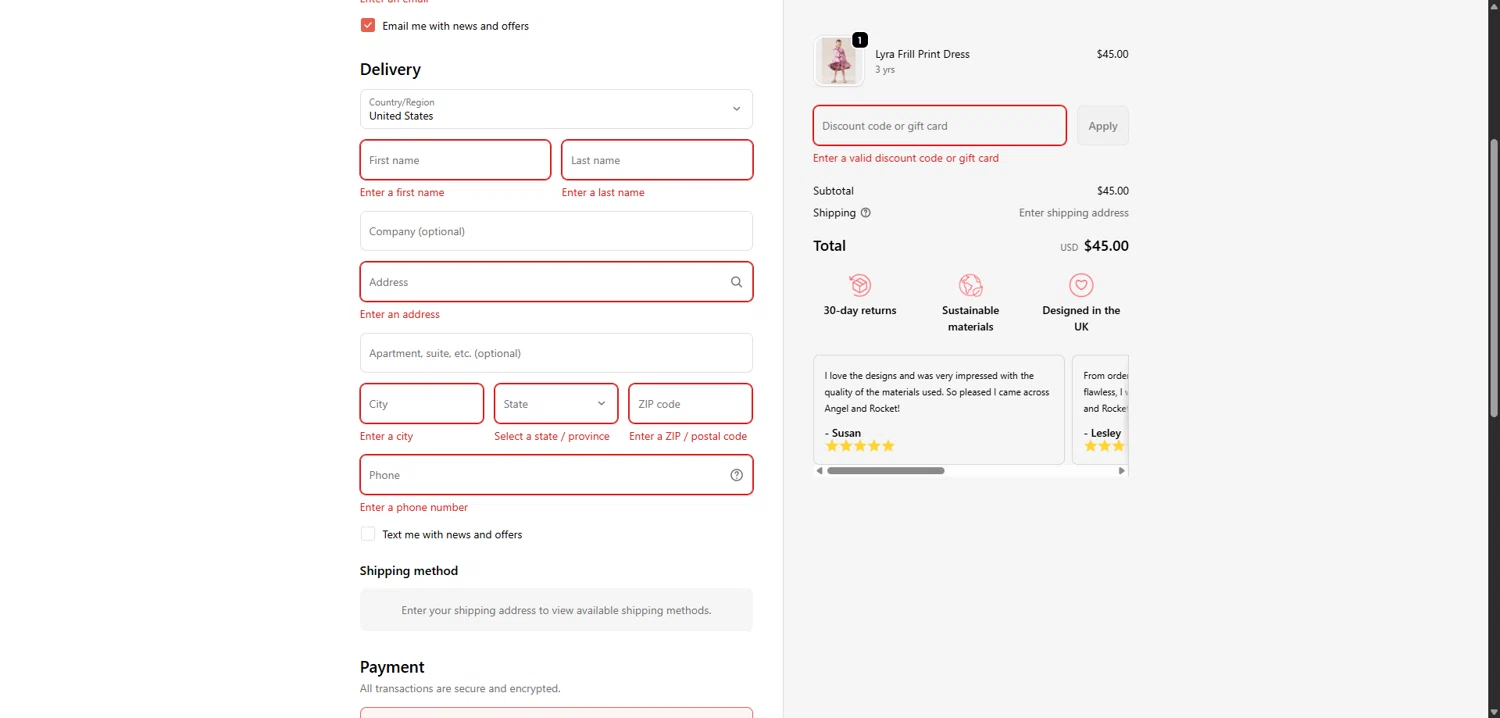Viewport: 1500px width, 718px height.
Task: Open the Lyra Frill Print Dress thumbnail
Action: [x=838, y=61]
